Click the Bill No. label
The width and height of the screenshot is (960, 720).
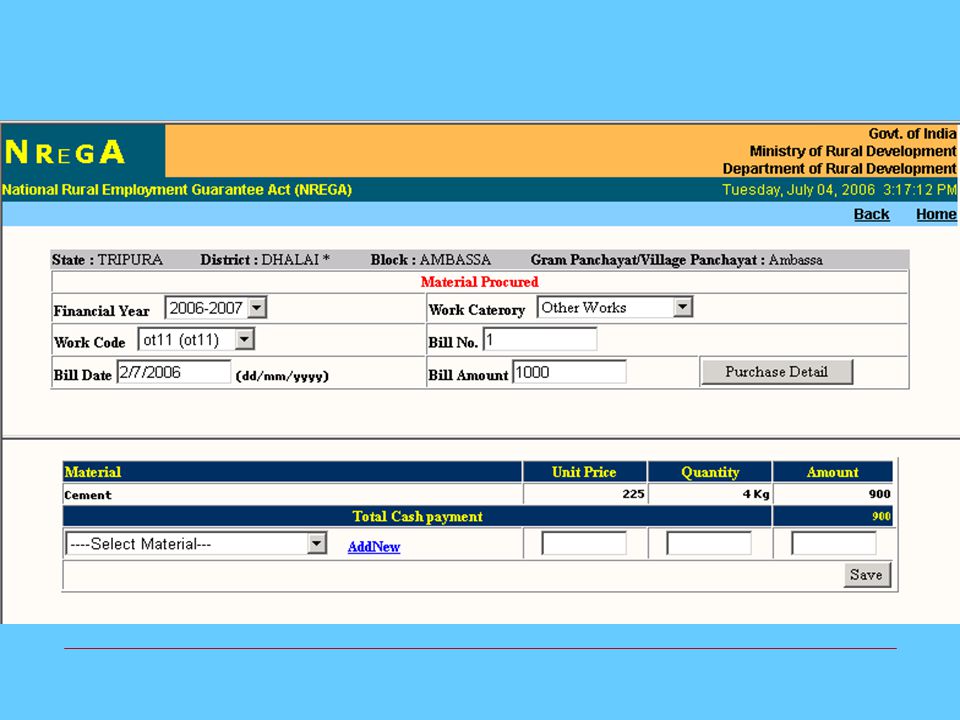point(453,342)
